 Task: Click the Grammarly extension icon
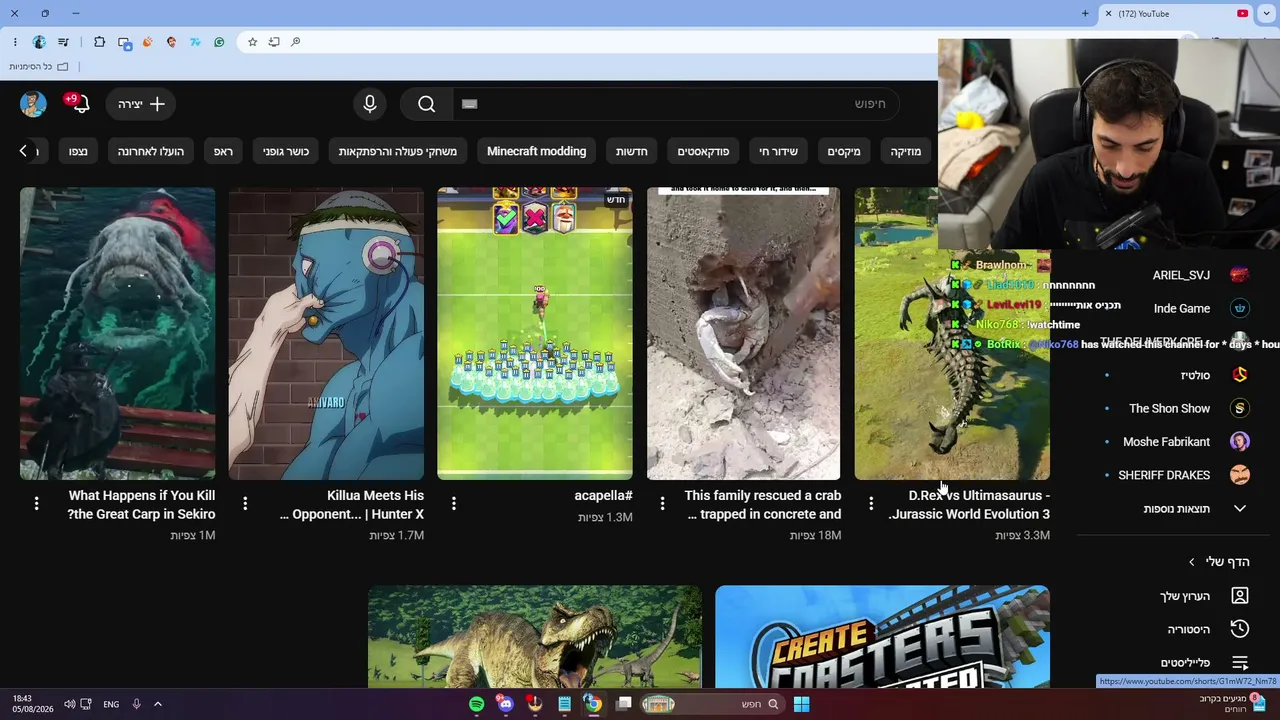(219, 42)
